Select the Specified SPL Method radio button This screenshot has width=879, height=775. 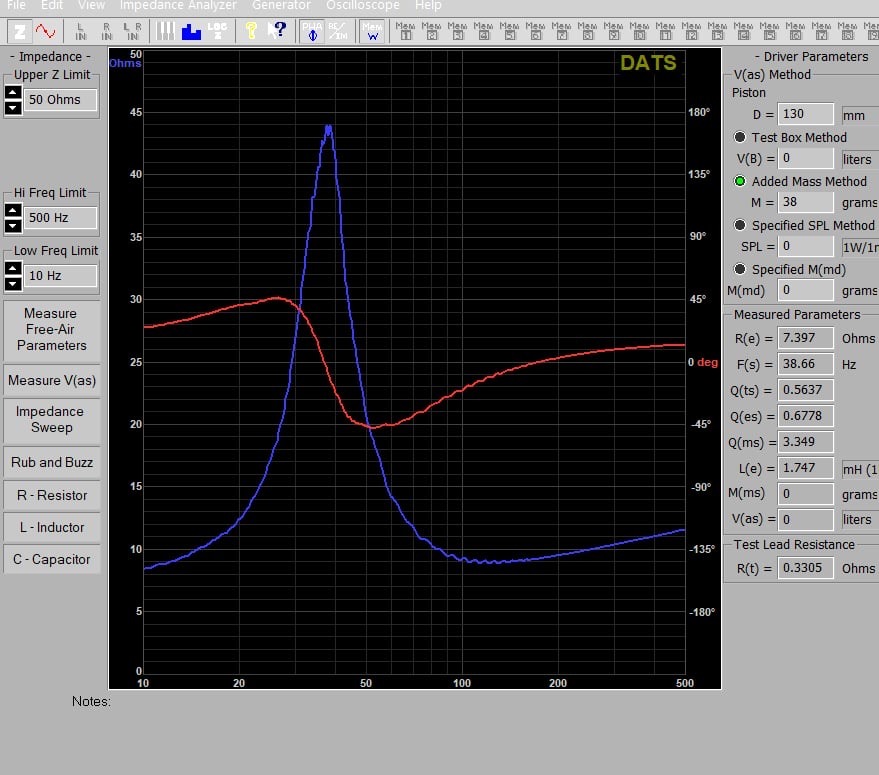pyautogui.click(x=740, y=225)
